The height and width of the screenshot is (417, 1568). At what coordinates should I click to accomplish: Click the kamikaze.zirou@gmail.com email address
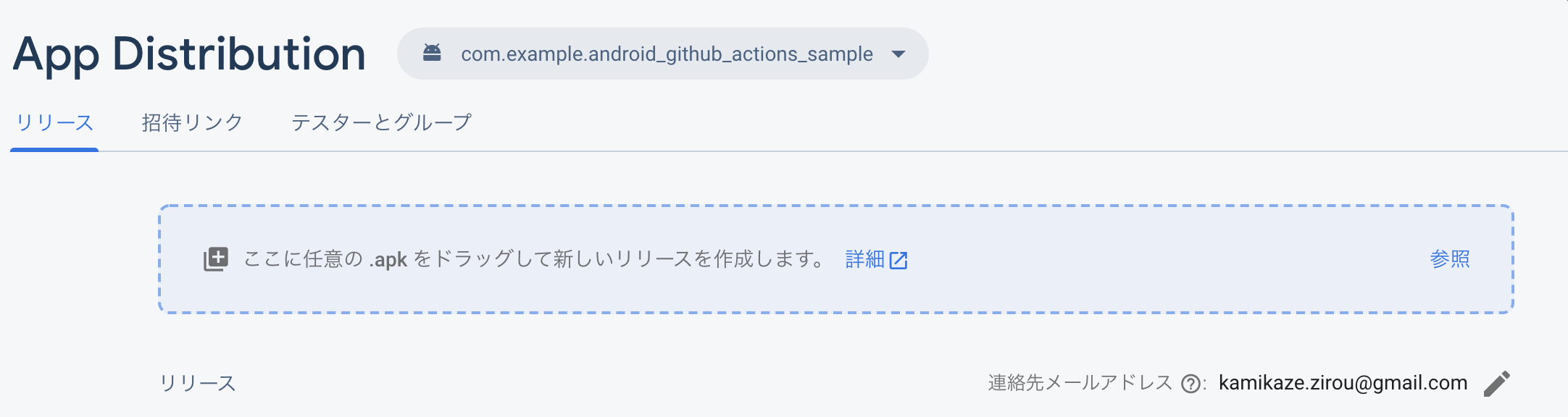point(1343,383)
